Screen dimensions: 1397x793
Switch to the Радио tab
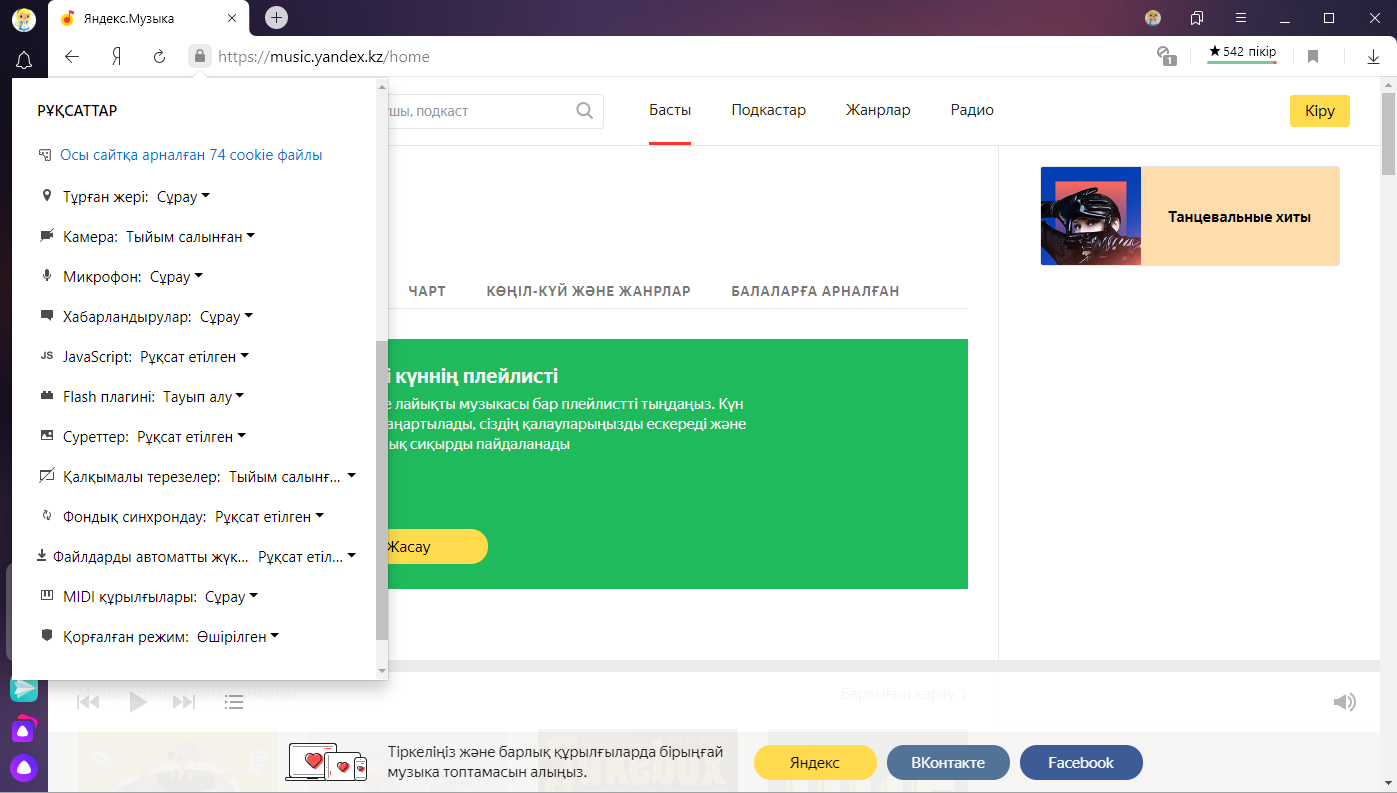972,110
